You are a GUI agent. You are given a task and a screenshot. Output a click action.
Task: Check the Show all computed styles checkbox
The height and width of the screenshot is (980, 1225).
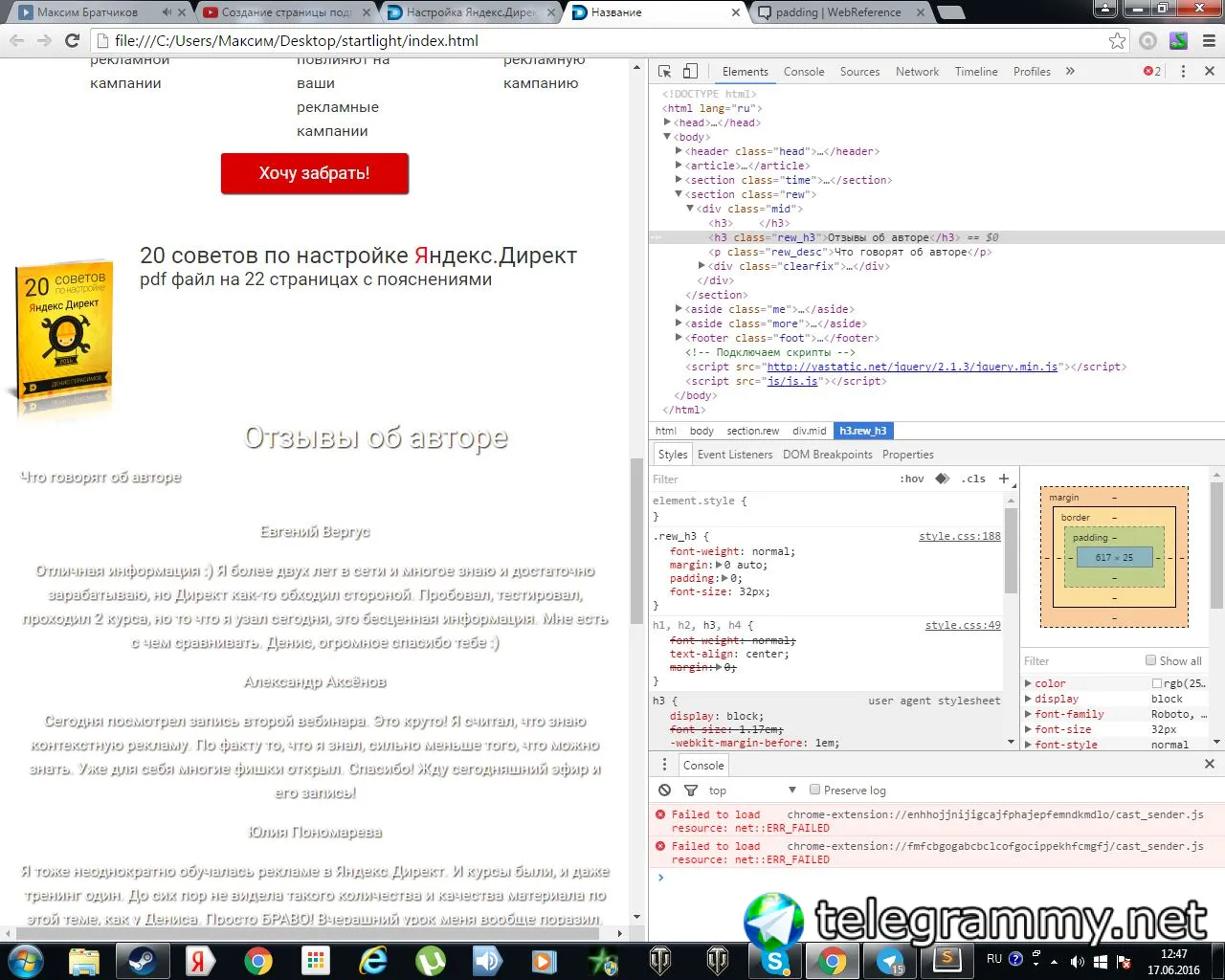click(1150, 660)
